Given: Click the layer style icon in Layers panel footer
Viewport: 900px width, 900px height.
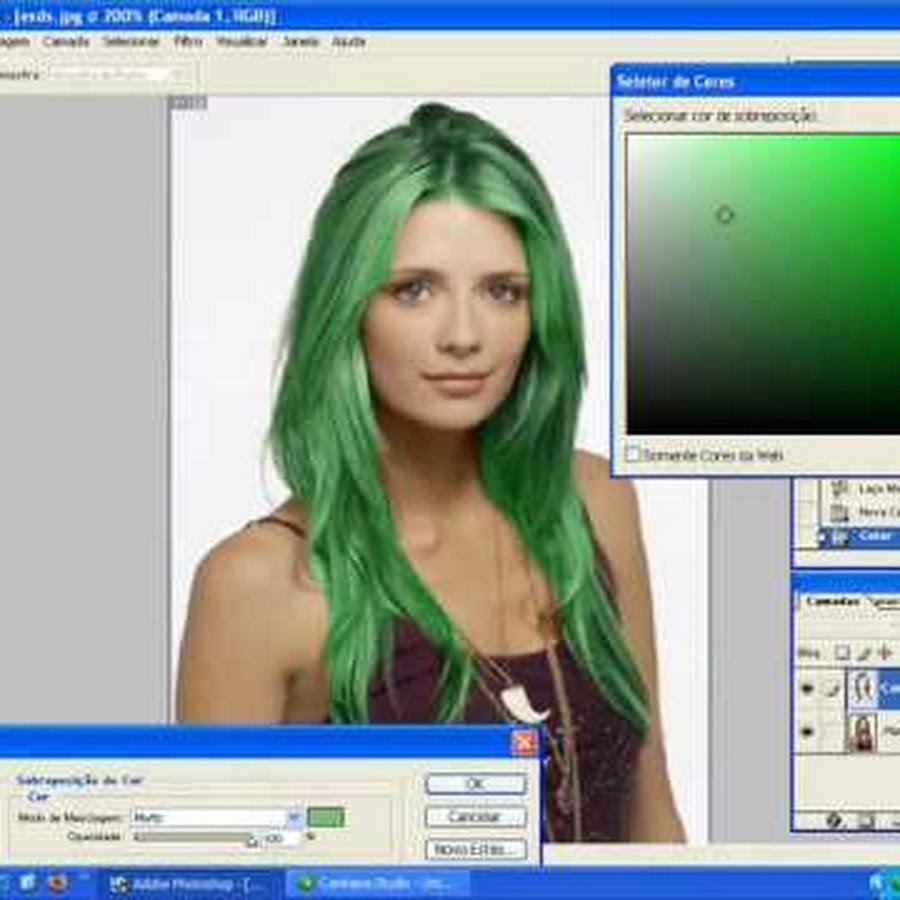Looking at the screenshot, I should click(x=834, y=820).
